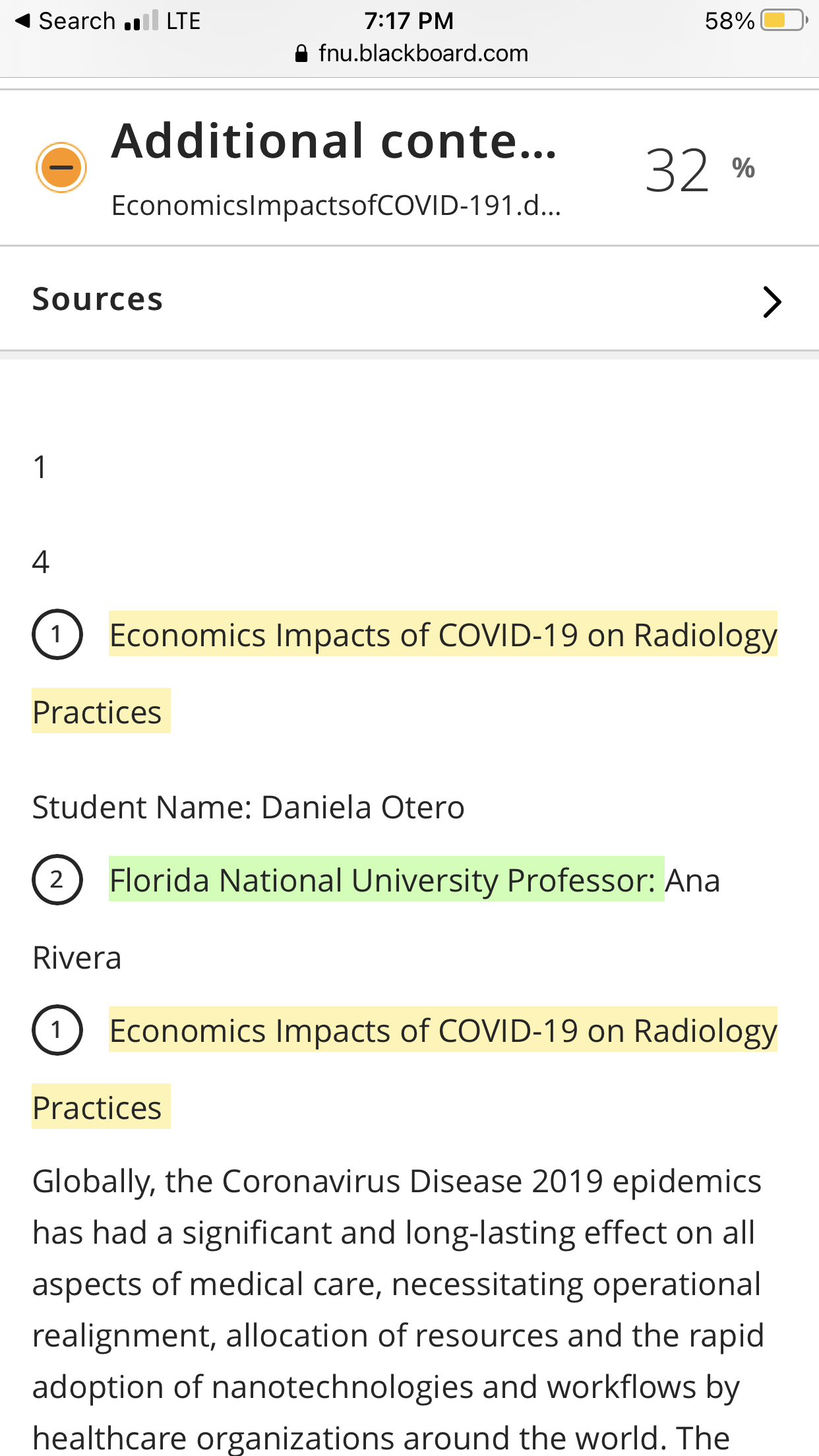Tap source marker 2 beside Florida National University

coord(57,880)
